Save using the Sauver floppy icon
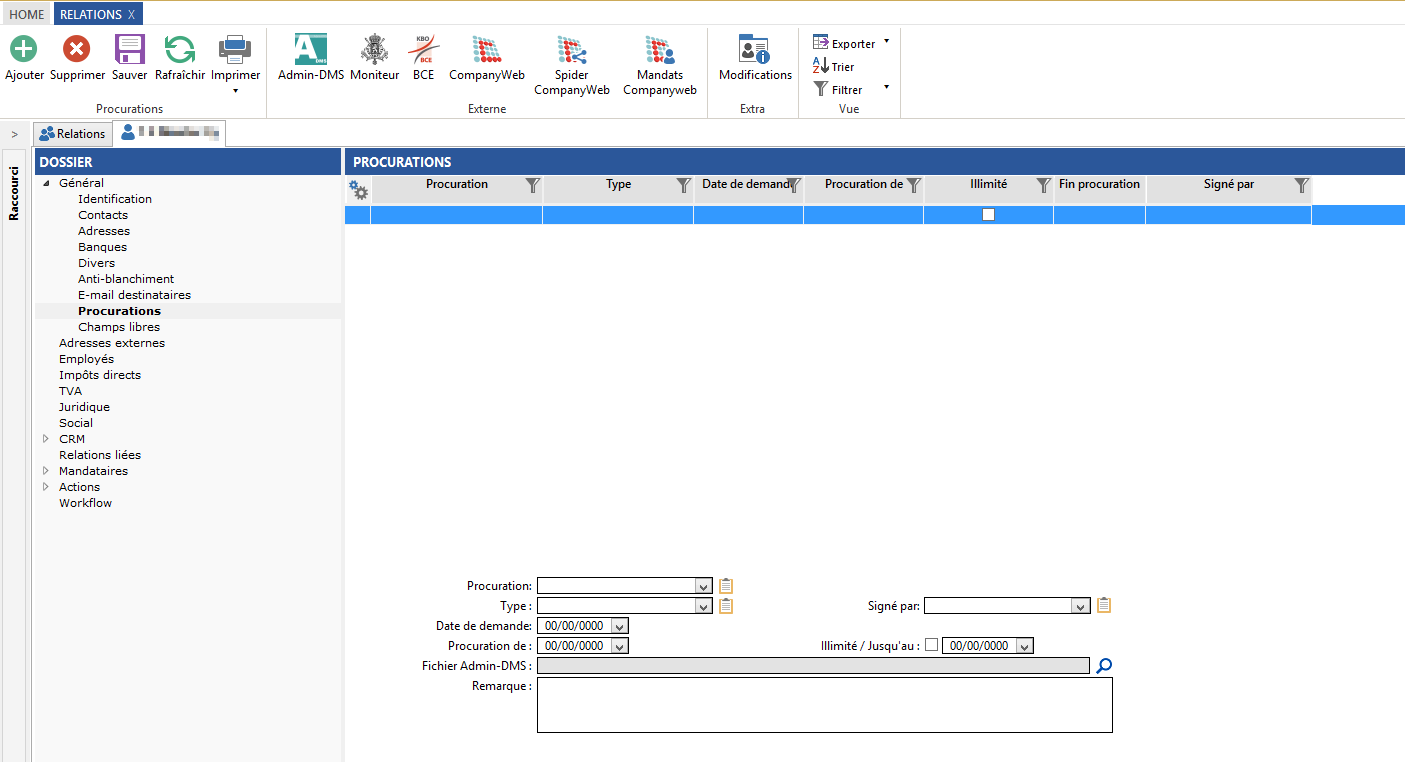This screenshot has height=762, width=1405. coord(130,49)
